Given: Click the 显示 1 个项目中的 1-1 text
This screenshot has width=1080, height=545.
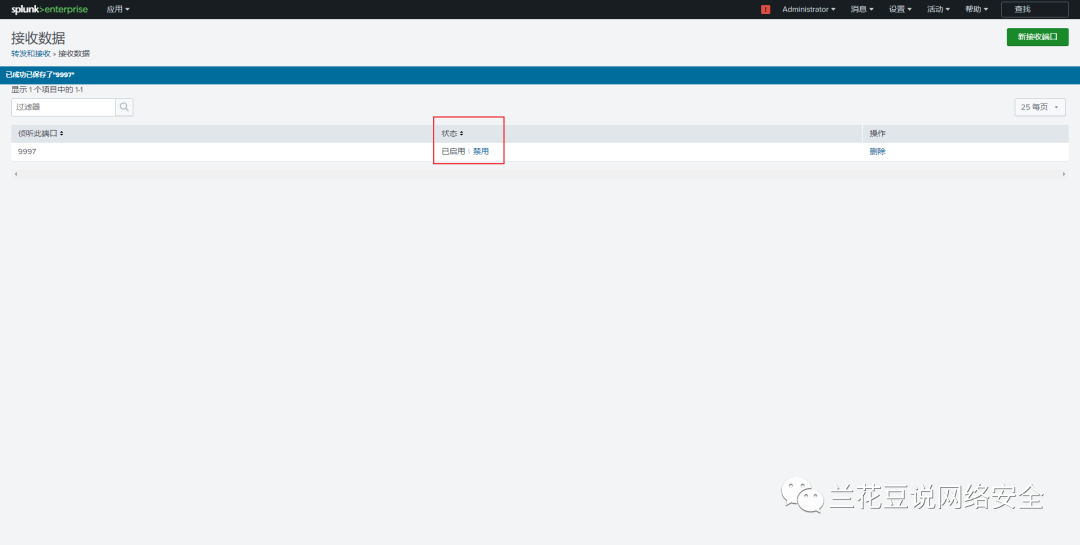Looking at the screenshot, I should 48,90.
